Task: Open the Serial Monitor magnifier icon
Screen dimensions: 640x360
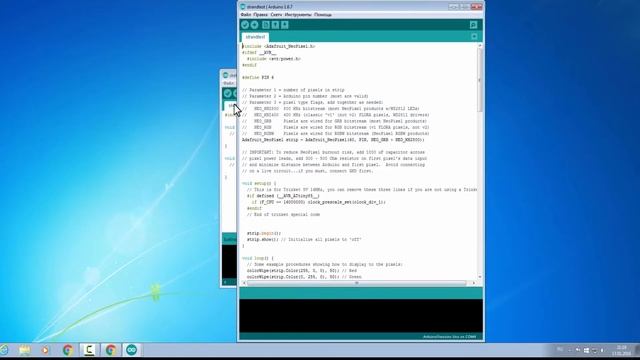Action: tap(473, 25)
